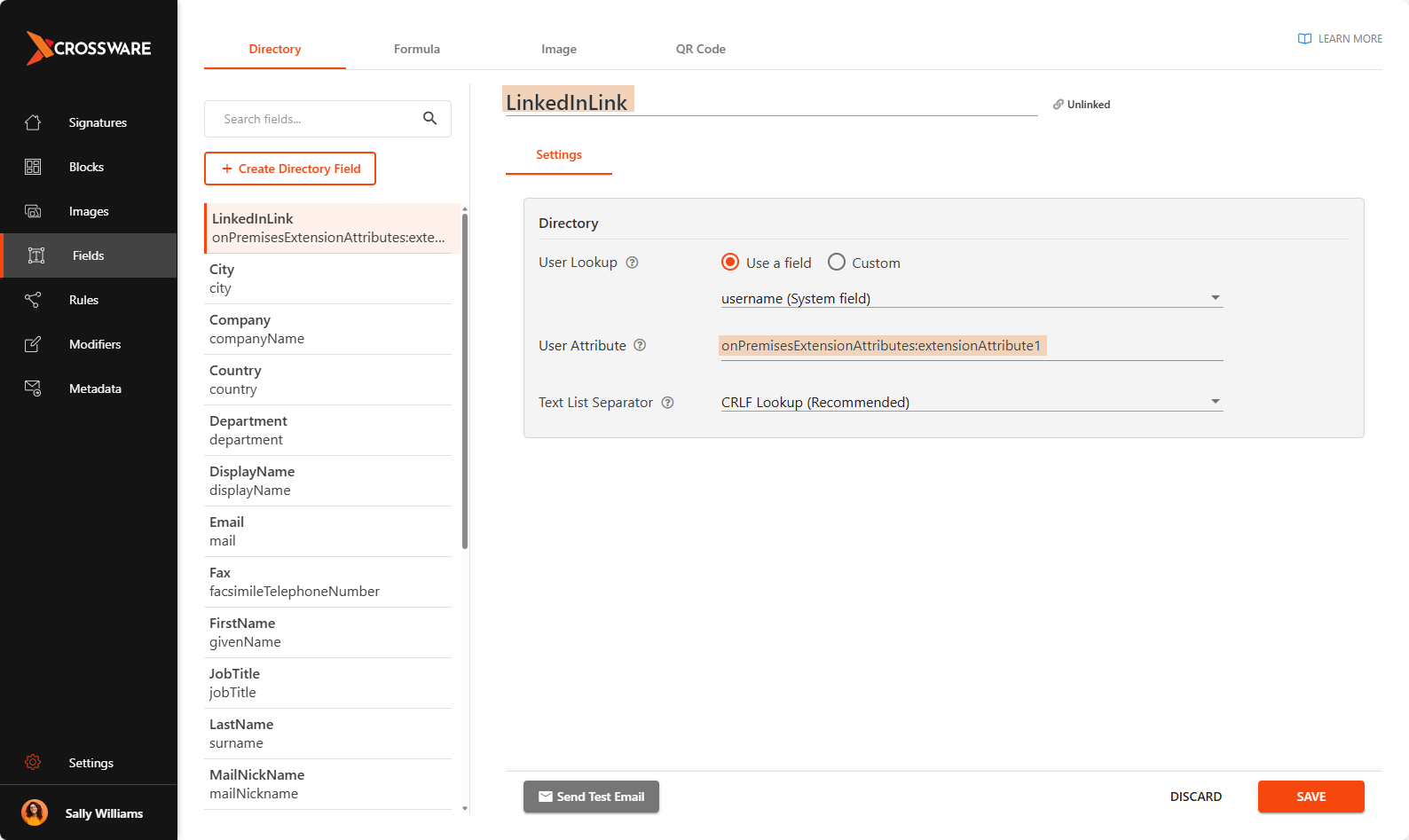This screenshot has width=1409, height=840.
Task: Click the User Lookup help icon
Action: click(632, 263)
